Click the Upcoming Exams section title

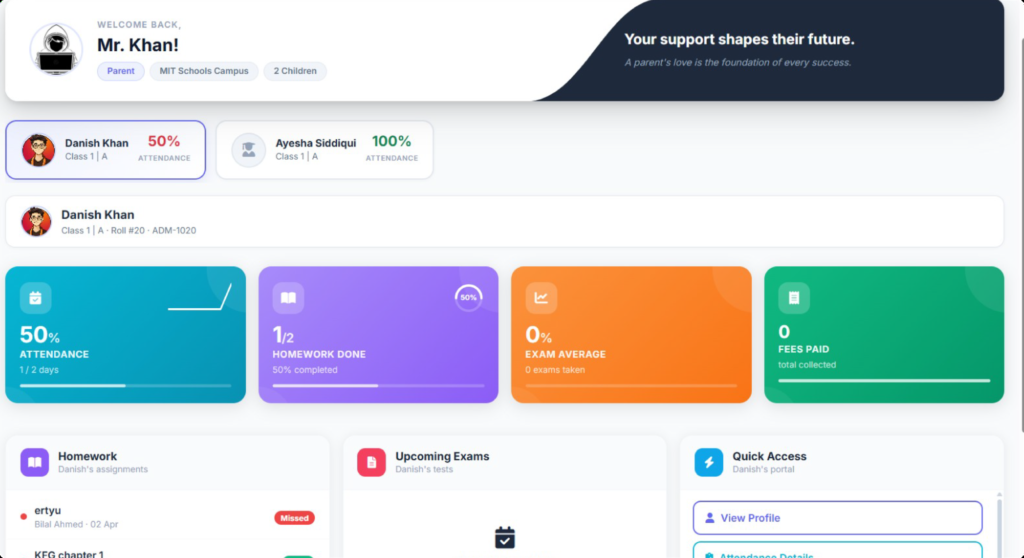tap(442, 456)
